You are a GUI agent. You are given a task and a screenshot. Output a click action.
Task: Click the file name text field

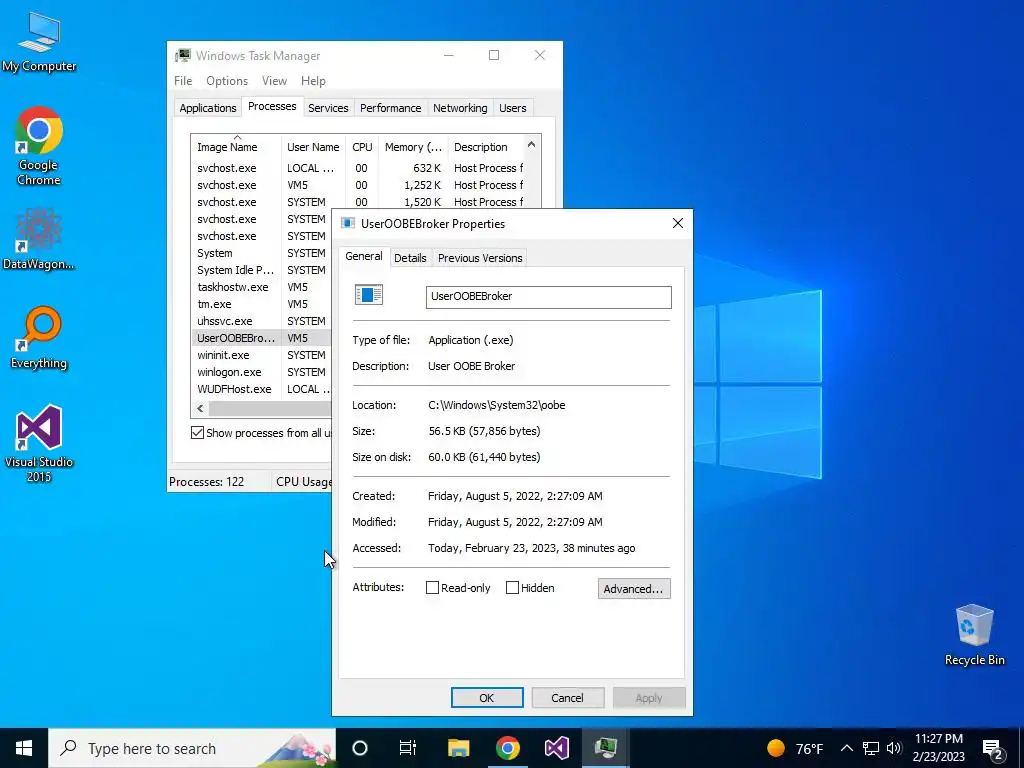pyautogui.click(x=549, y=296)
